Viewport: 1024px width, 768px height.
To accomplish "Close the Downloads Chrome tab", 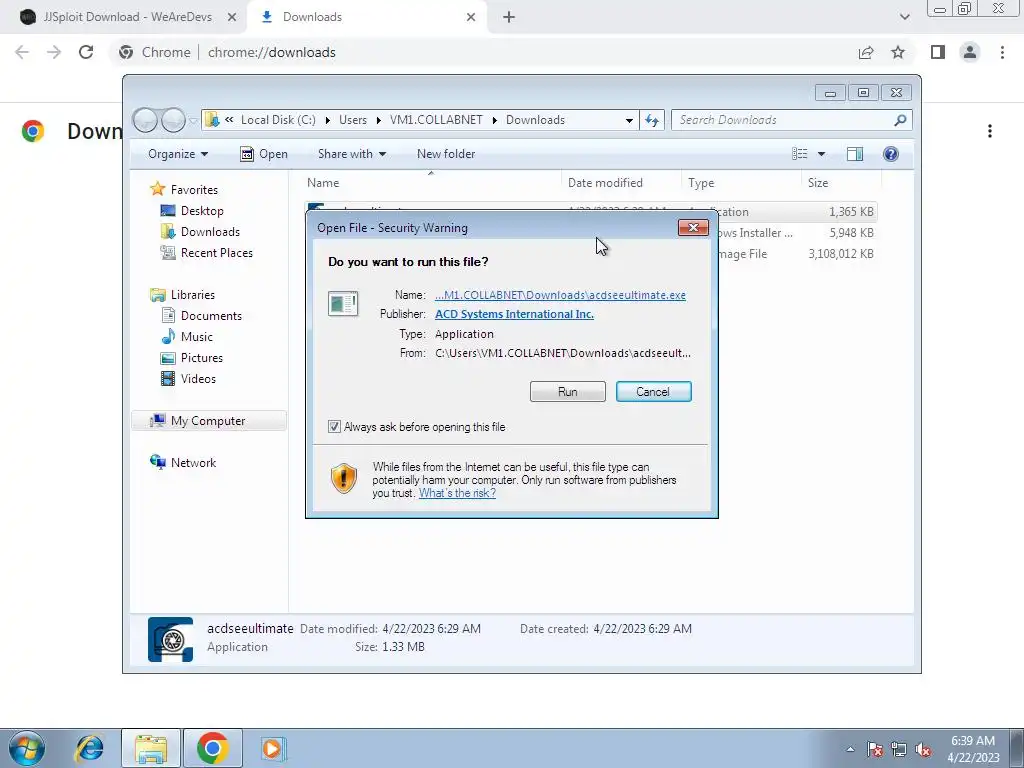I will point(471,17).
